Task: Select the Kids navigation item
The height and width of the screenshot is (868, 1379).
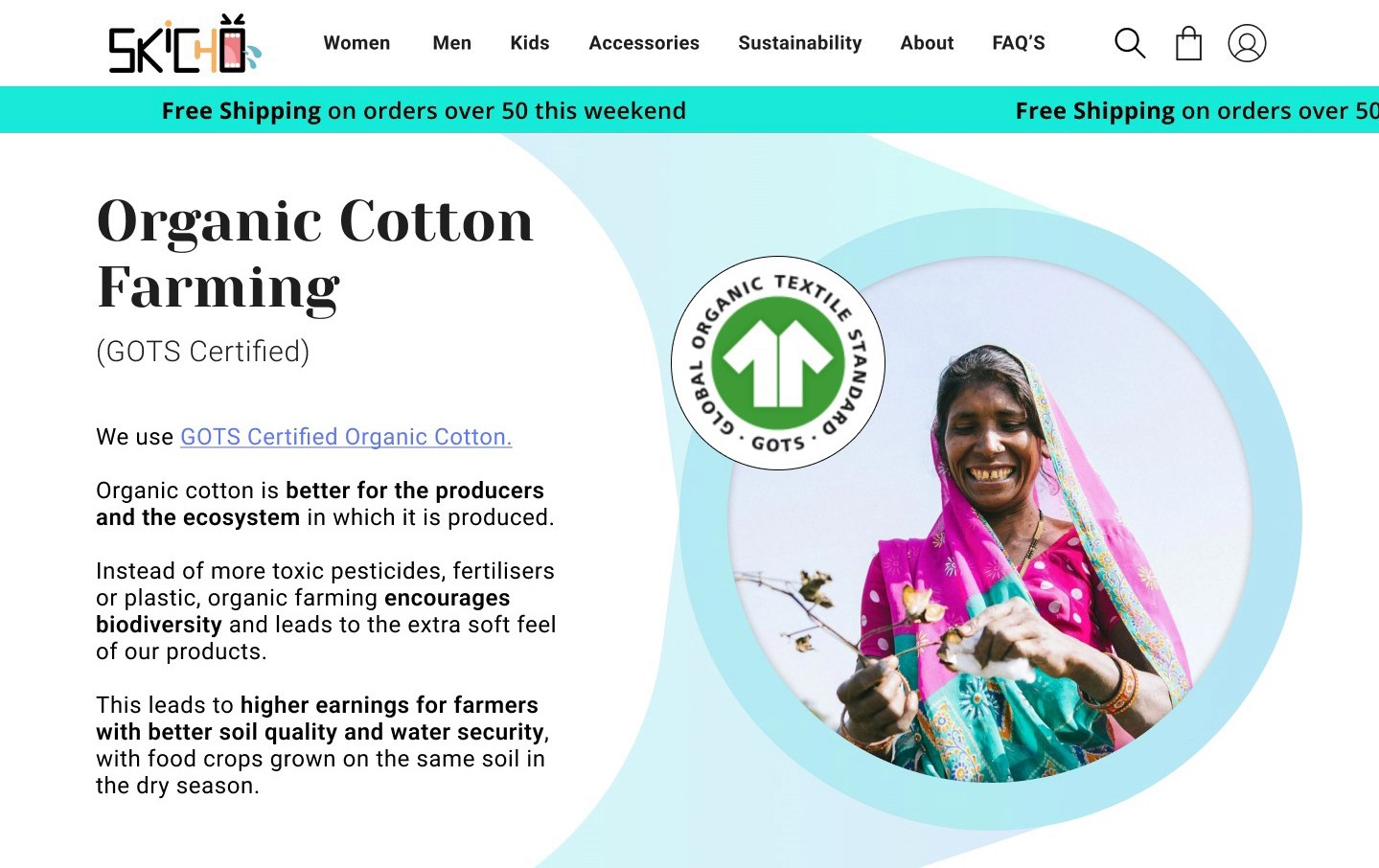Action: click(x=530, y=43)
